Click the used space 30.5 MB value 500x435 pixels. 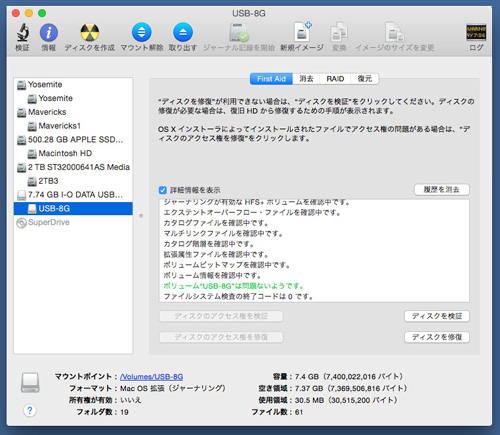coord(346,400)
